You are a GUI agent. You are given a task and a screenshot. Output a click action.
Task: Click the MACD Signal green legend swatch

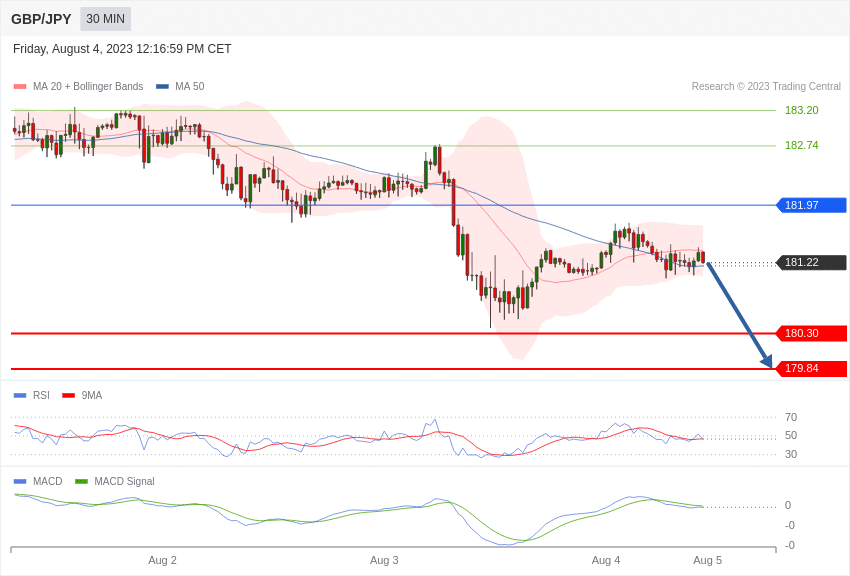click(x=81, y=481)
